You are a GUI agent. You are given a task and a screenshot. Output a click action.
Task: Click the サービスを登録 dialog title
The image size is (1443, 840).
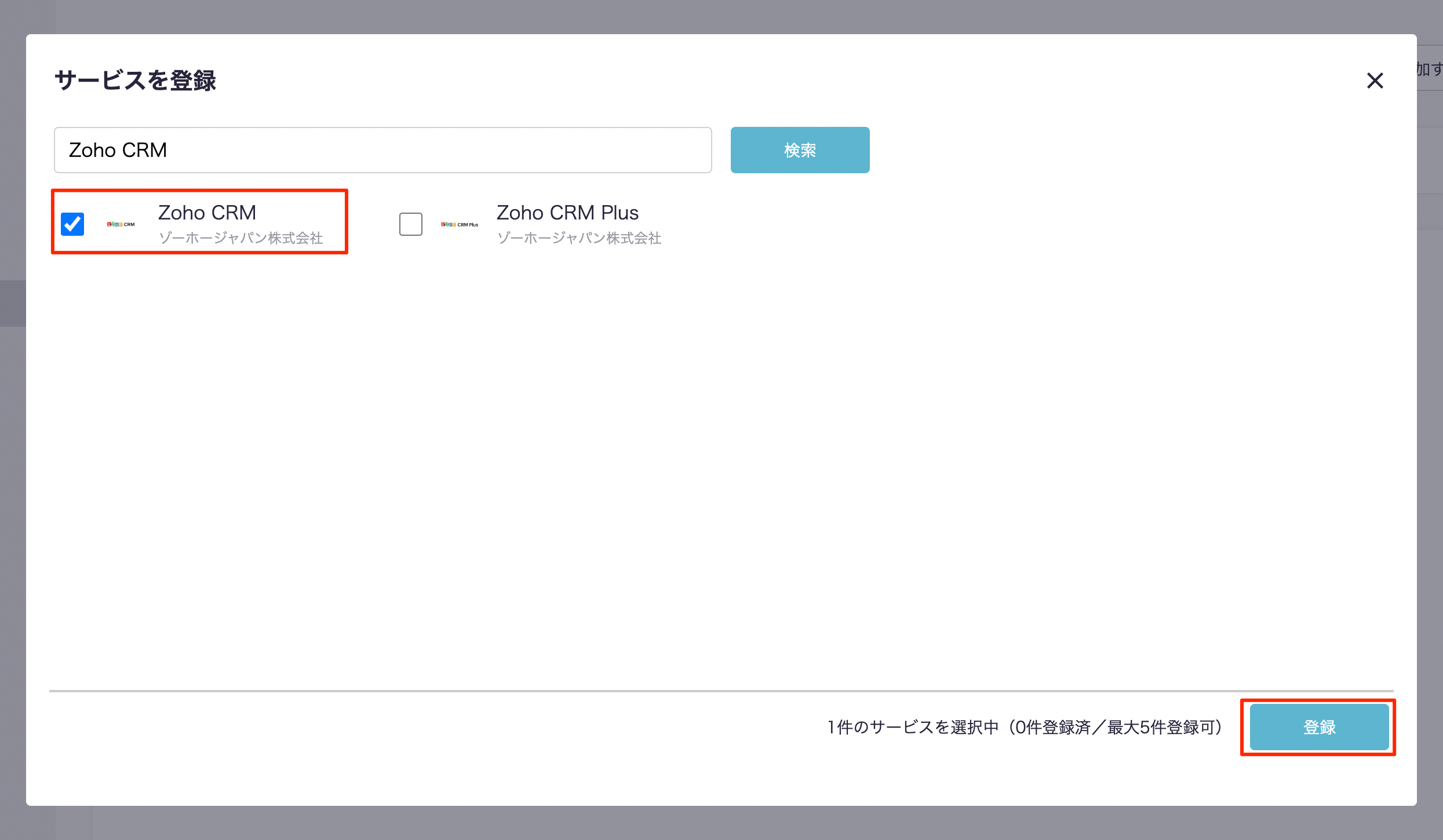click(135, 81)
